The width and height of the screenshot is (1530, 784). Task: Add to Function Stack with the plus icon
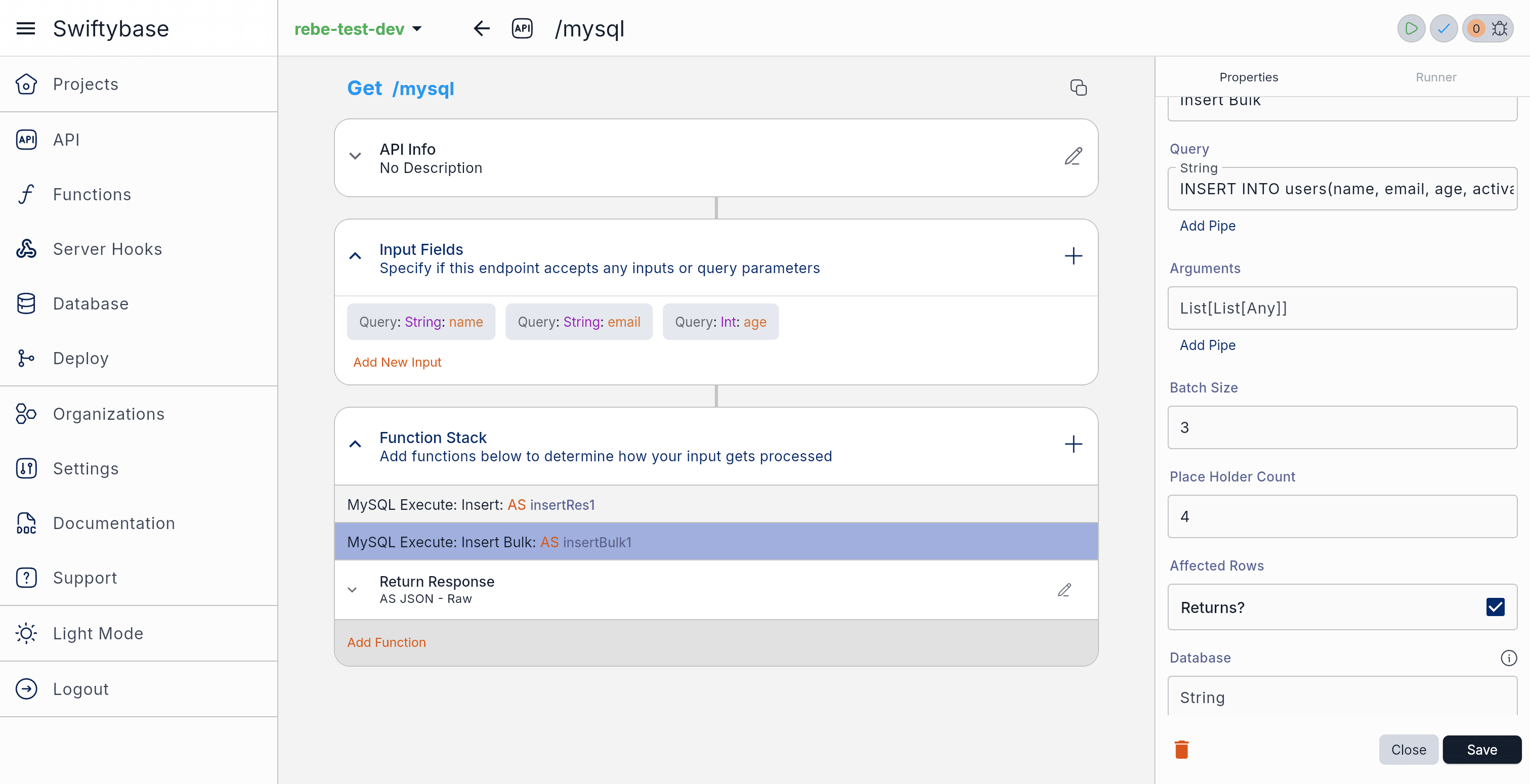pos(1073,444)
